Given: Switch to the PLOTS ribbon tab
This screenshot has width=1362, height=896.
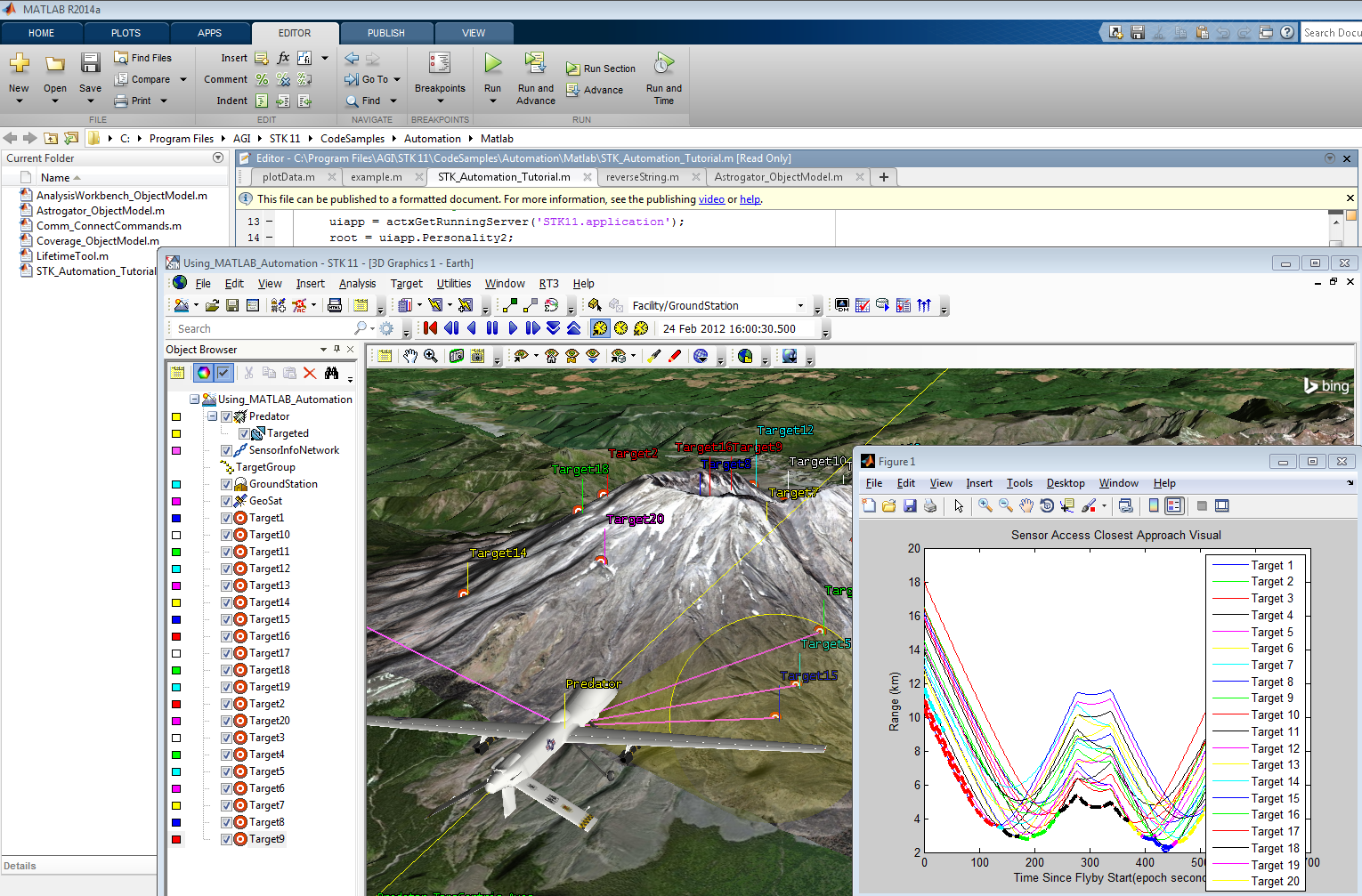Looking at the screenshot, I should pos(126,33).
